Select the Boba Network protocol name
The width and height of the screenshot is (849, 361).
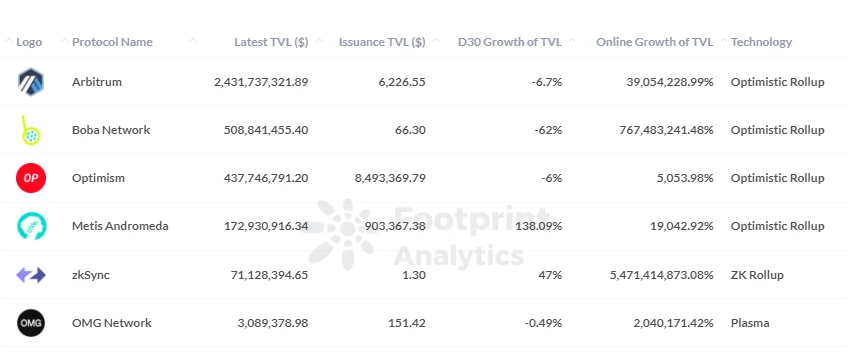[x=111, y=130]
